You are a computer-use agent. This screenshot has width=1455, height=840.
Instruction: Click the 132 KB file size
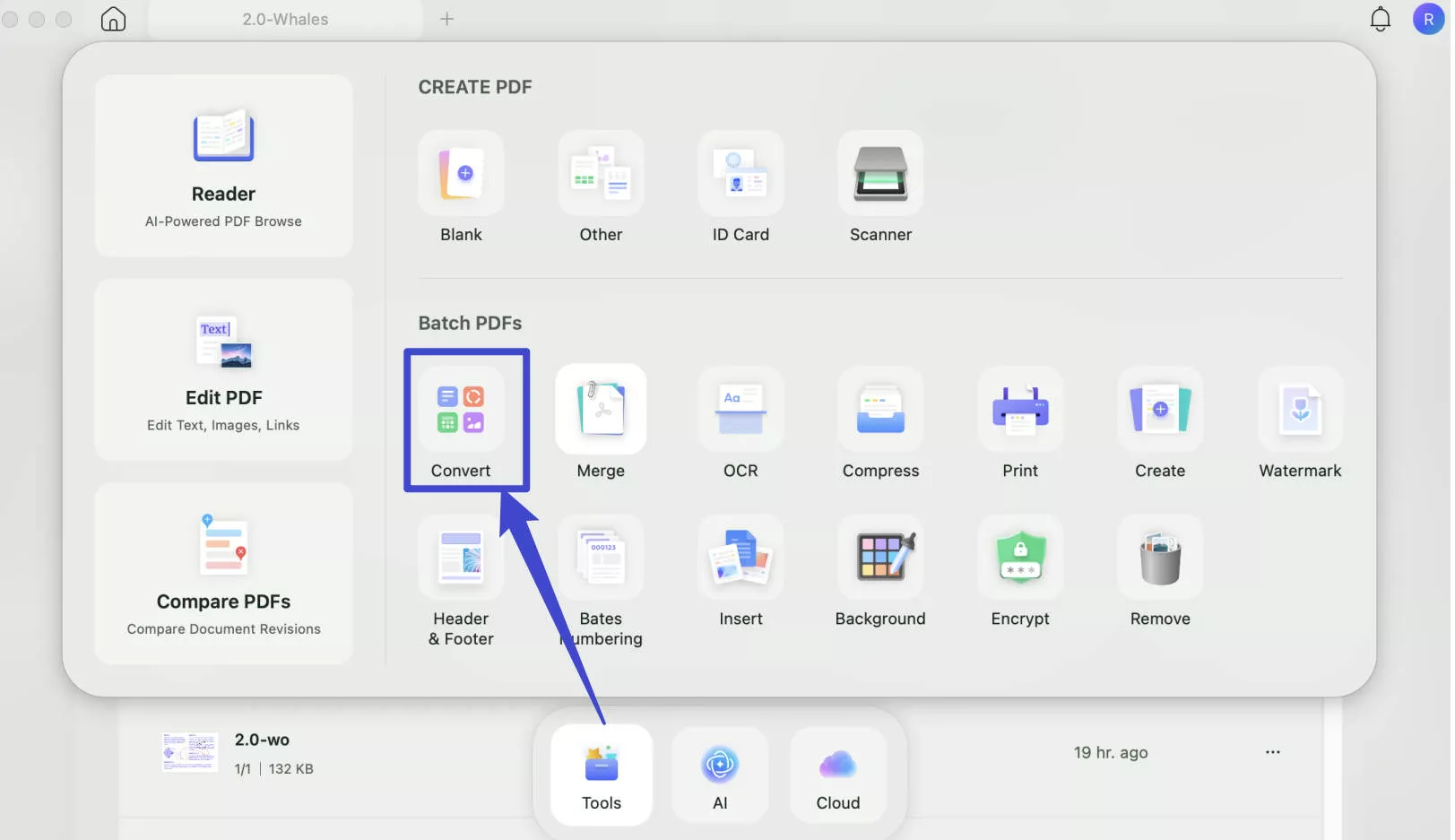click(x=291, y=769)
